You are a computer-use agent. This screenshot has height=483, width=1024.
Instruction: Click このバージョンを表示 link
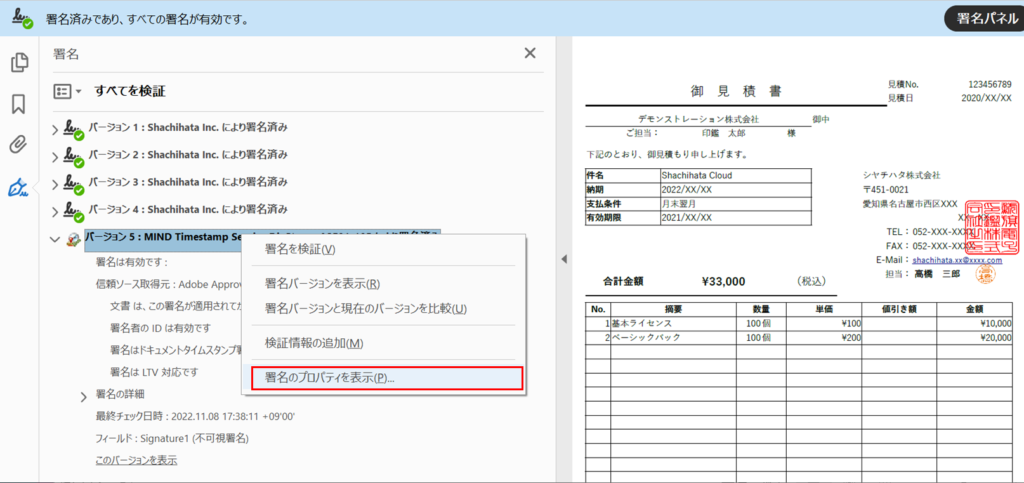(136, 460)
